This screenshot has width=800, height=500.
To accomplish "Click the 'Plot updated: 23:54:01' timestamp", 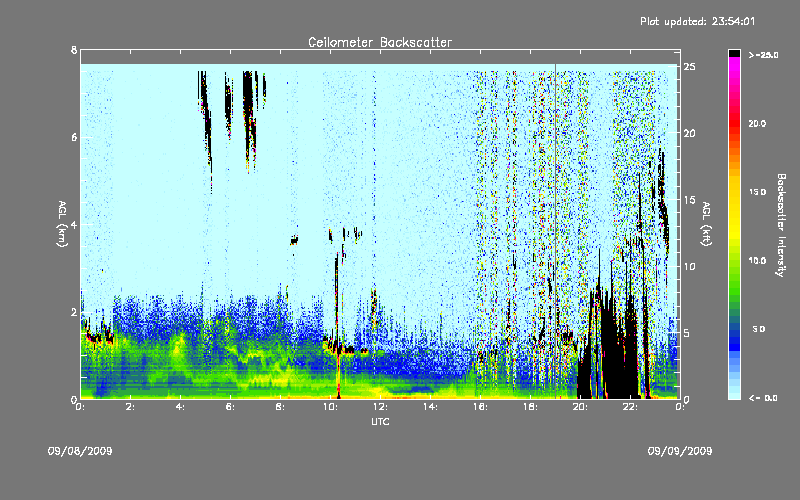I will [697, 21].
